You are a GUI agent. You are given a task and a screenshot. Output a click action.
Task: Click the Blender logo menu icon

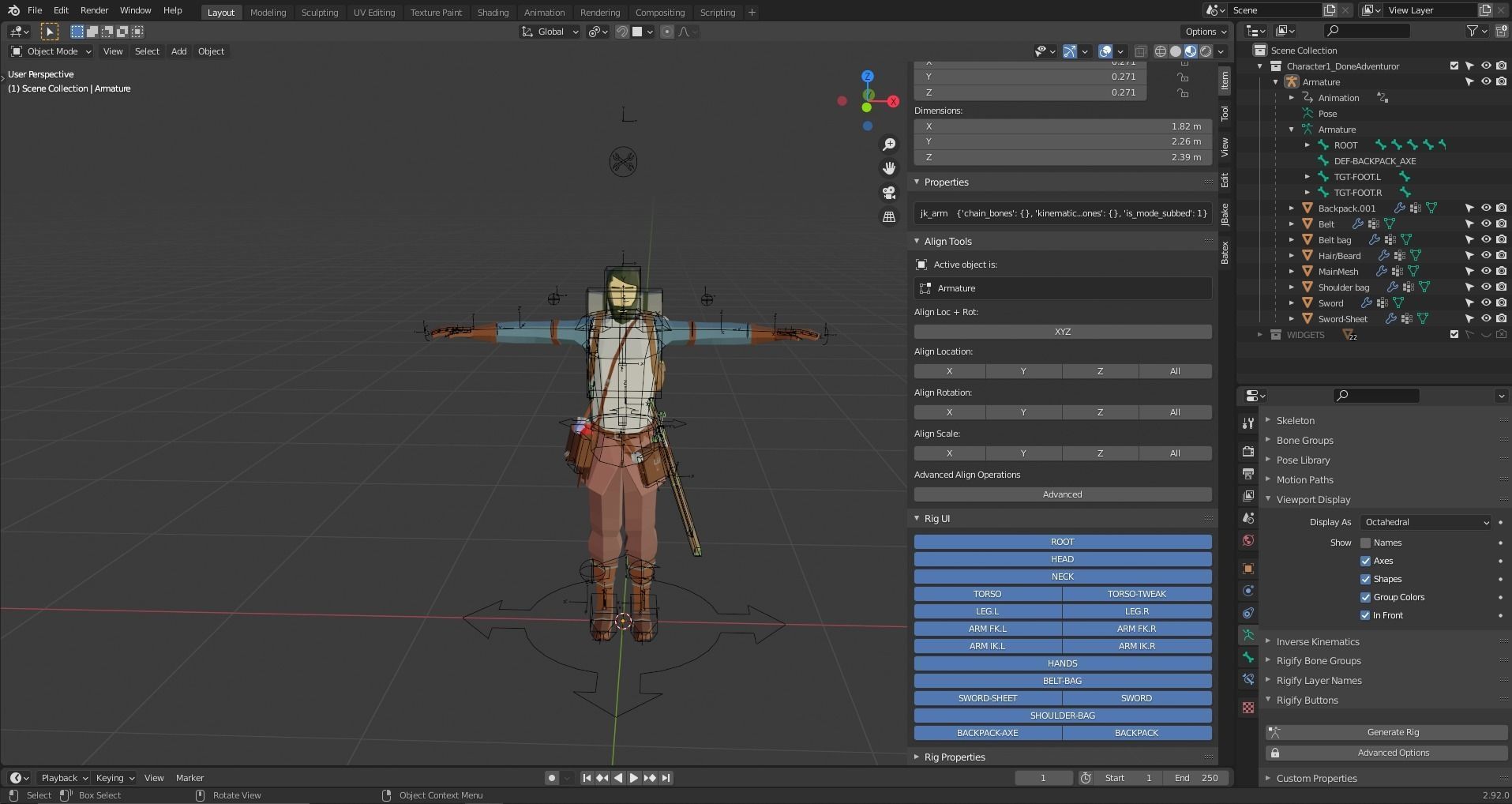coord(13,10)
